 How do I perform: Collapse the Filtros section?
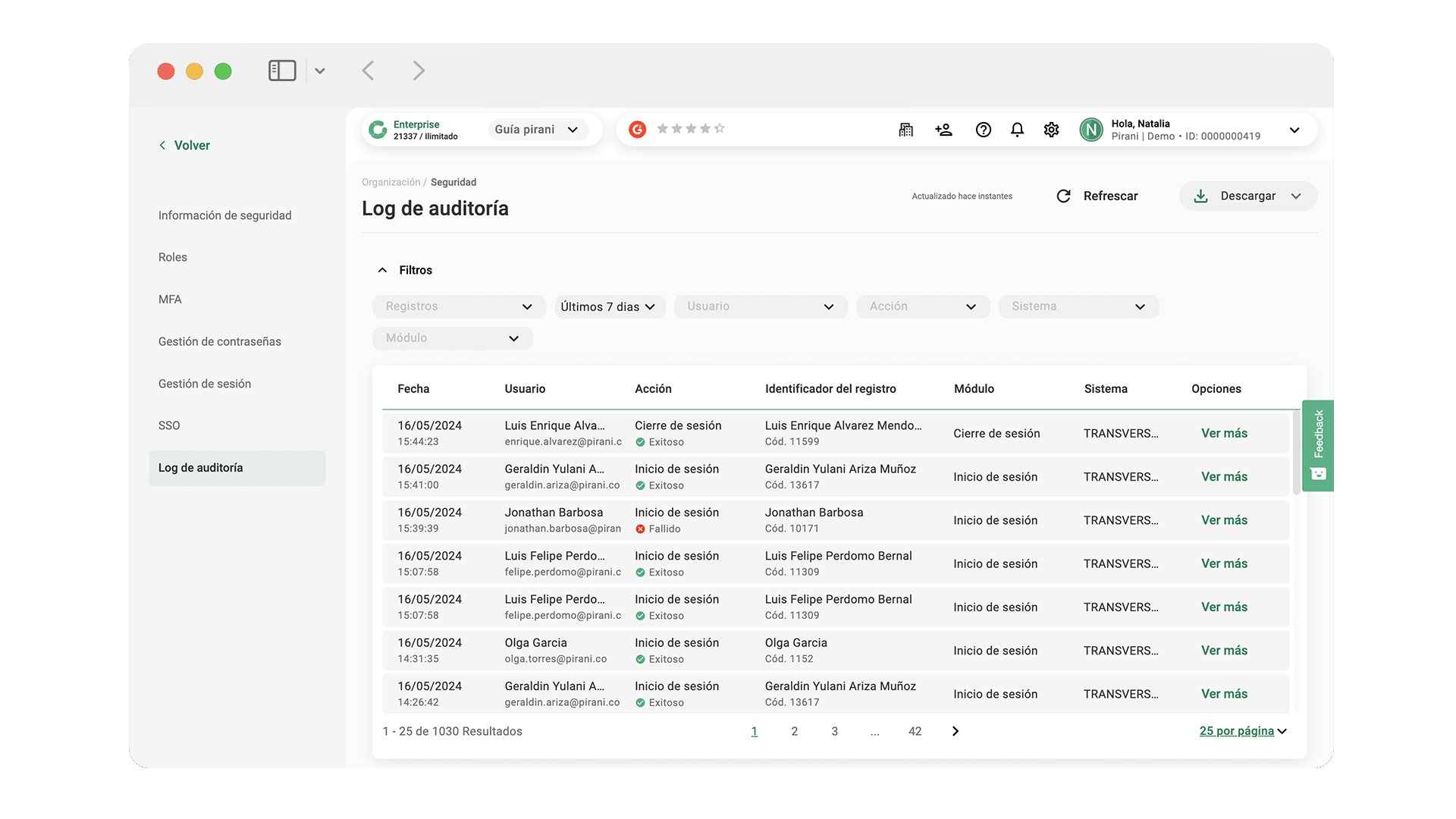tap(382, 270)
